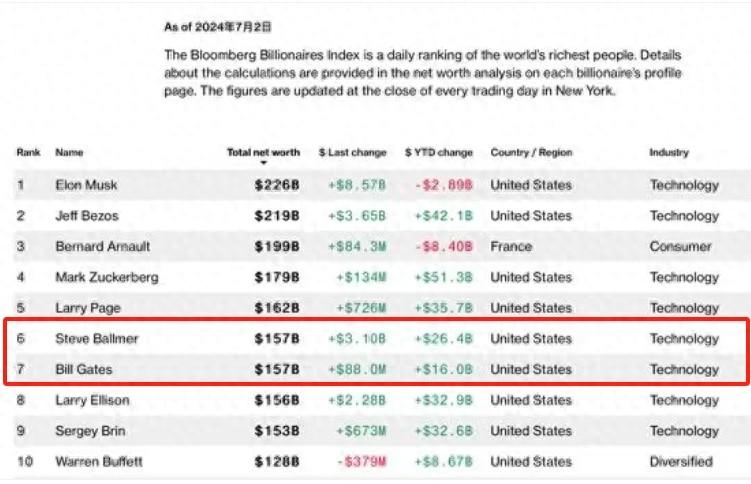Viewport: 751px width, 484px height.
Task: Sort by $ YTD change column header
Action: (439, 152)
